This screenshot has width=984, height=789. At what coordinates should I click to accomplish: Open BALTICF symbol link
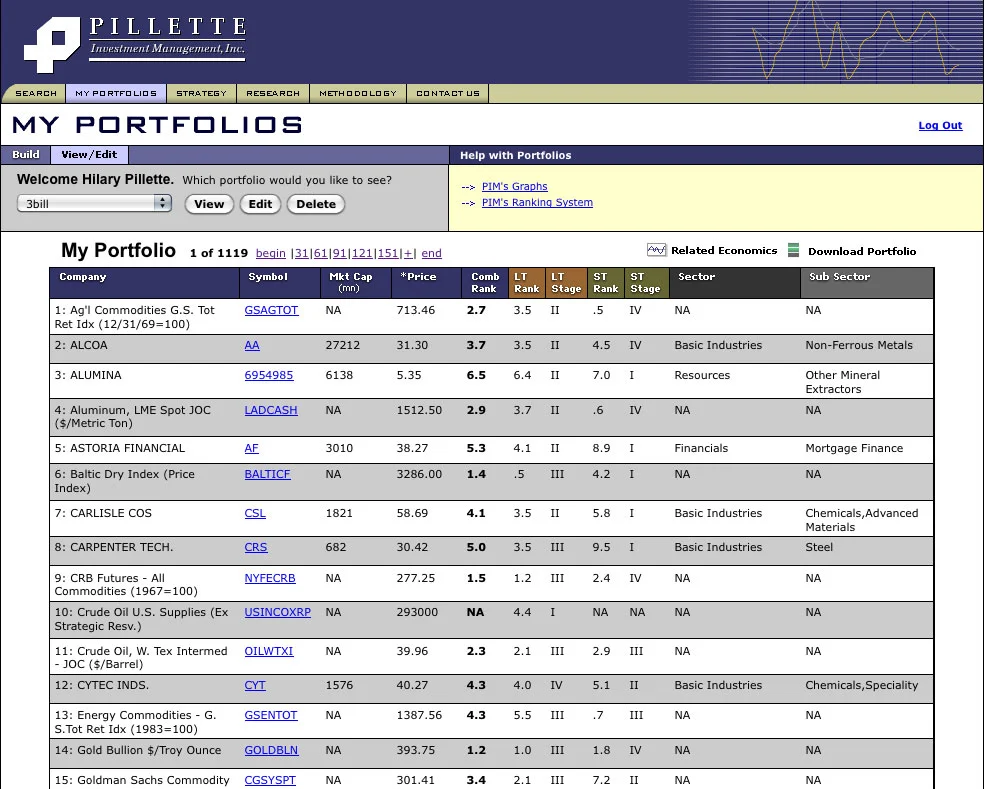pyautogui.click(x=267, y=474)
